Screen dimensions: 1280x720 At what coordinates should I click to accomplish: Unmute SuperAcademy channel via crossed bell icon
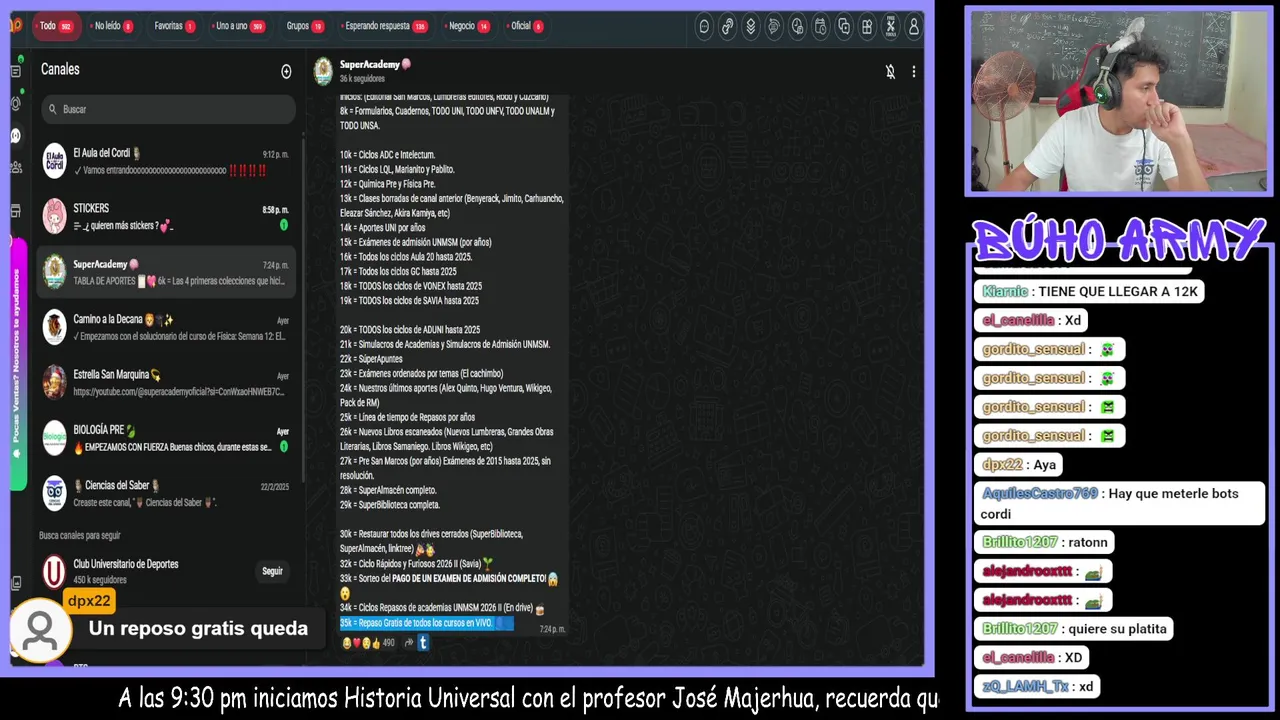coord(890,71)
